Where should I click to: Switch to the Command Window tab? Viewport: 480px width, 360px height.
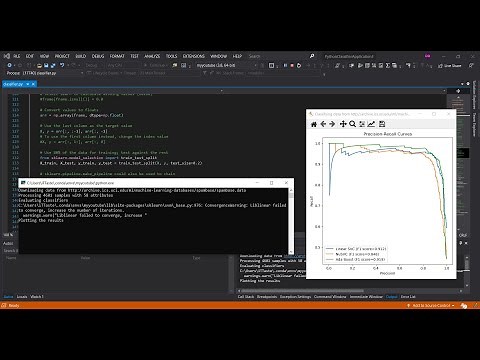pos(330,296)
